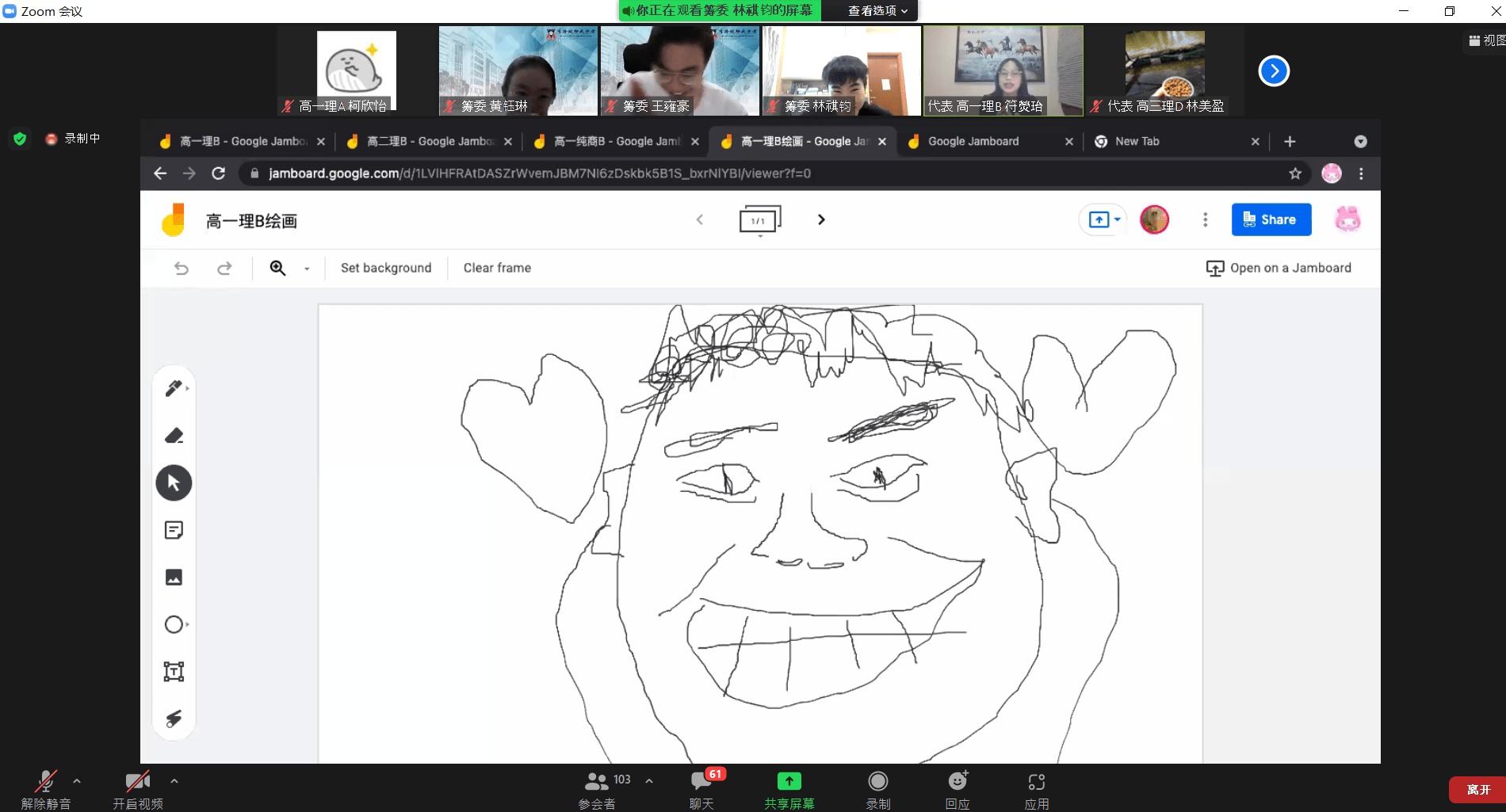The image size is (1506, 812).
Task: Click the 录制中 recording indicator
Action: point(73,139)
